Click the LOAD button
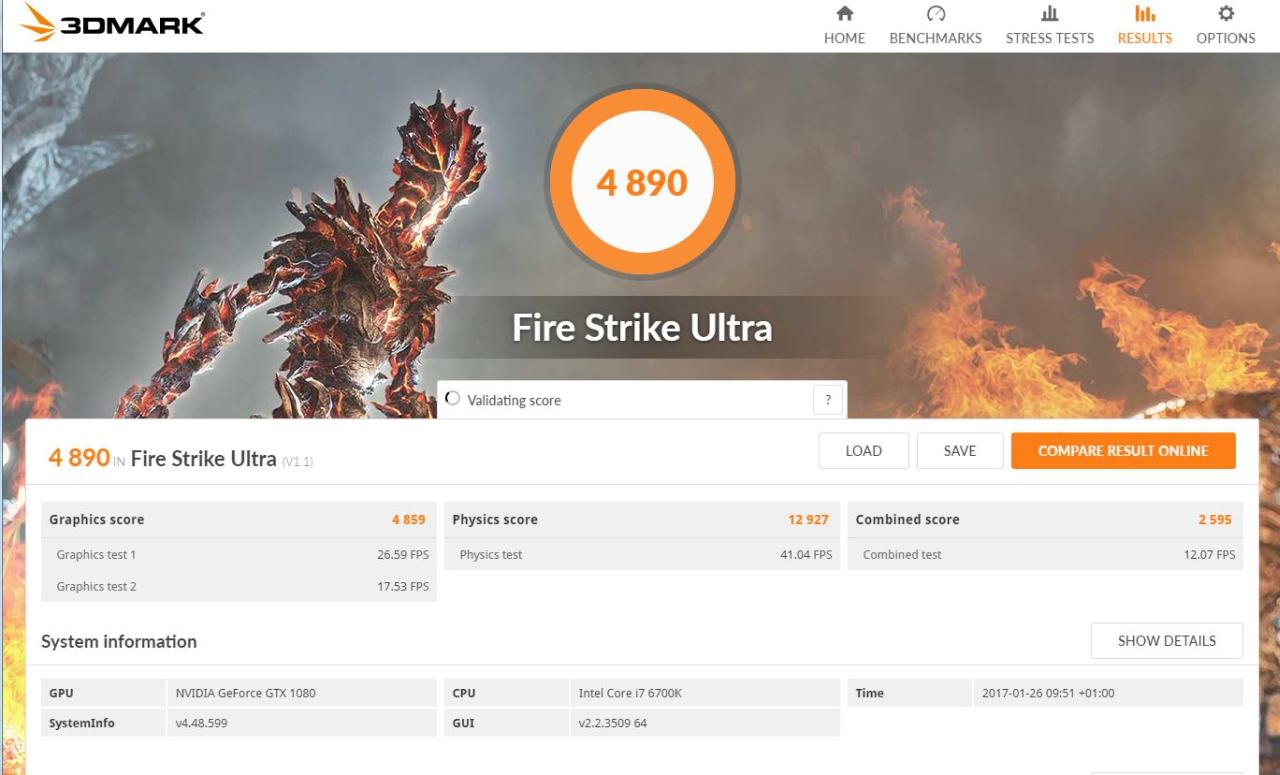Screen dimensions: 1280x775 click(x=864, y=451)
